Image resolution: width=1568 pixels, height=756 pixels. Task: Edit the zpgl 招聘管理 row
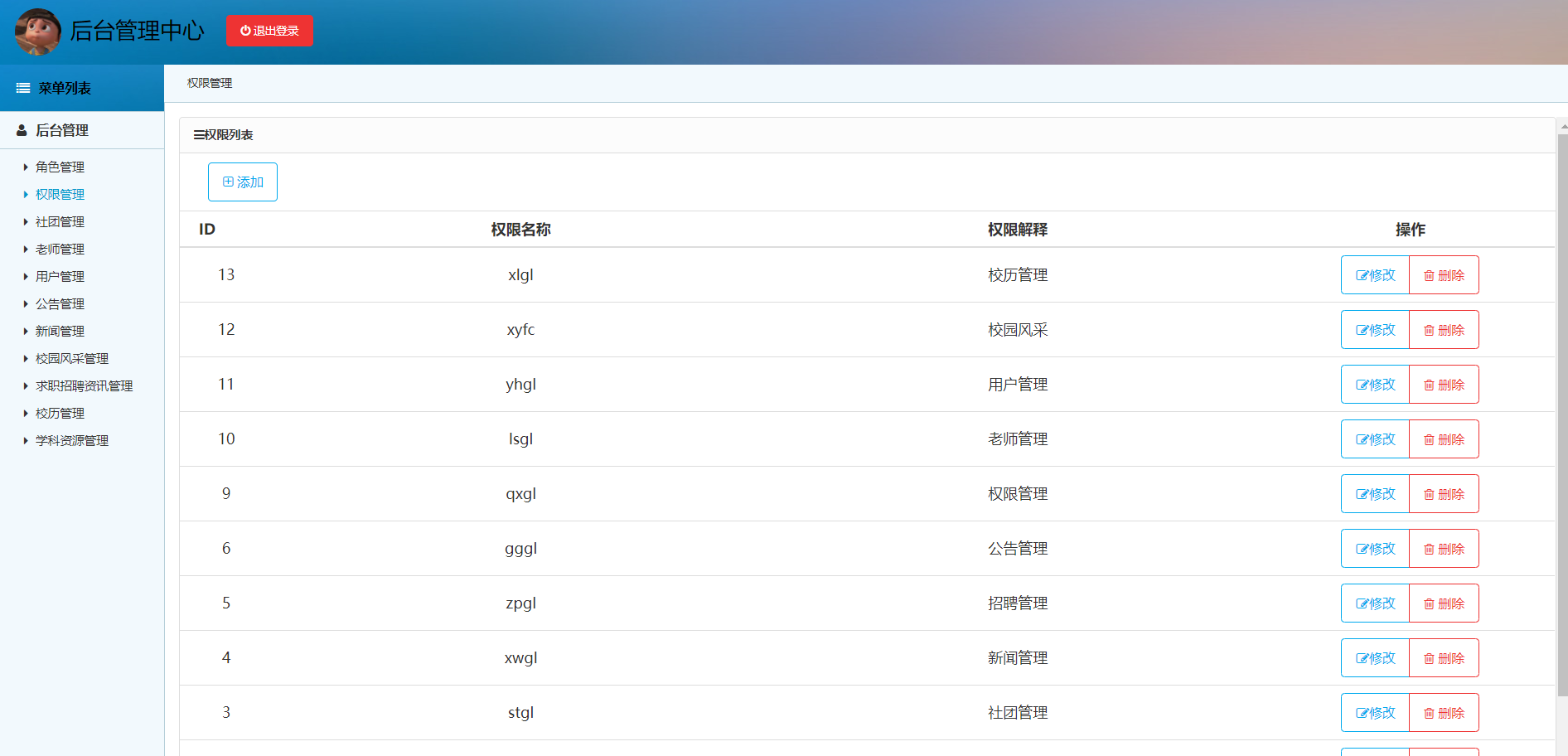(x=1375, y=603)
